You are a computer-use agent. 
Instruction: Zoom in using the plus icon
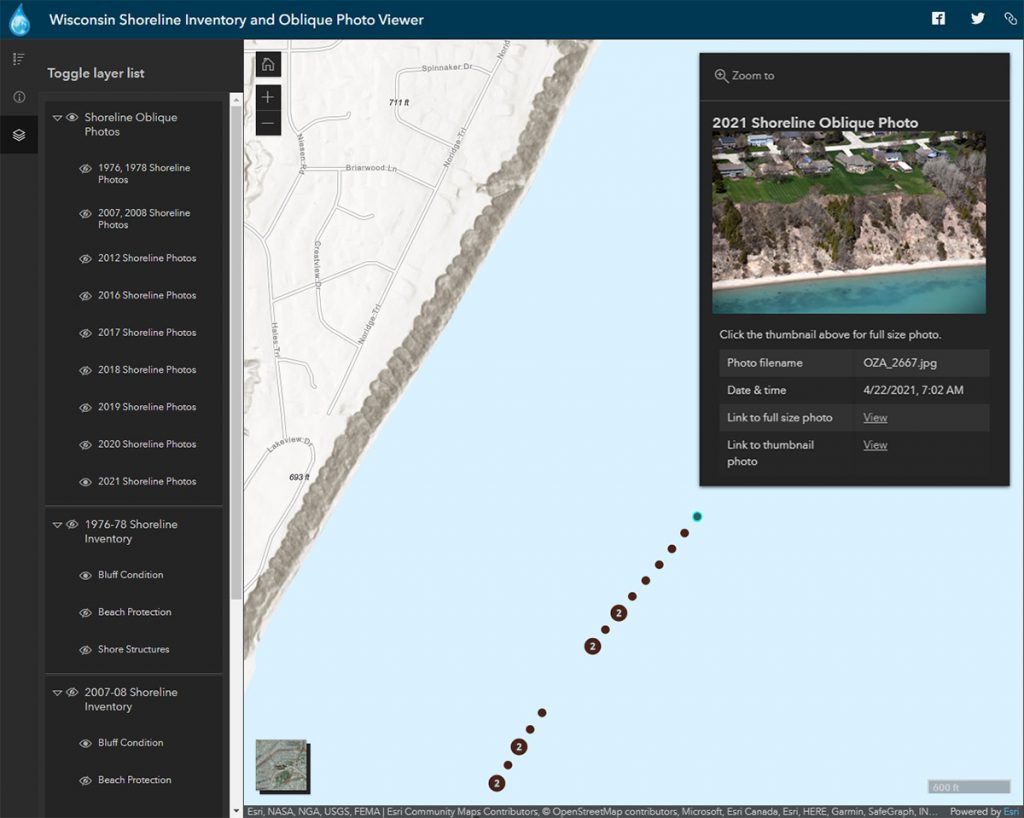[268, 98]
